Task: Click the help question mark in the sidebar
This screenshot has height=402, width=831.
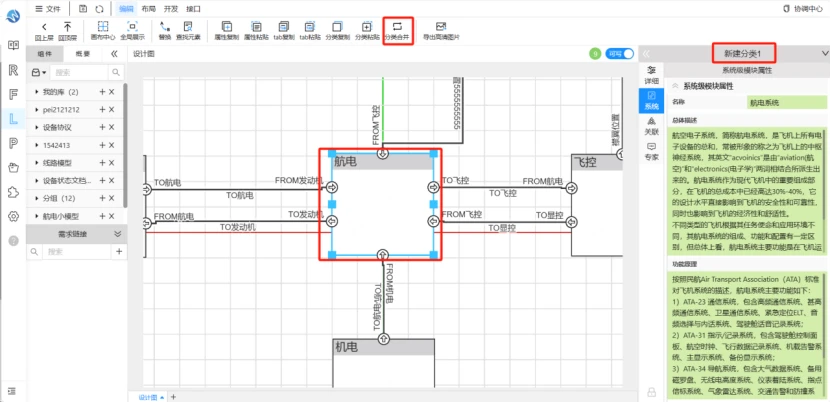Action: pos(13,240)
